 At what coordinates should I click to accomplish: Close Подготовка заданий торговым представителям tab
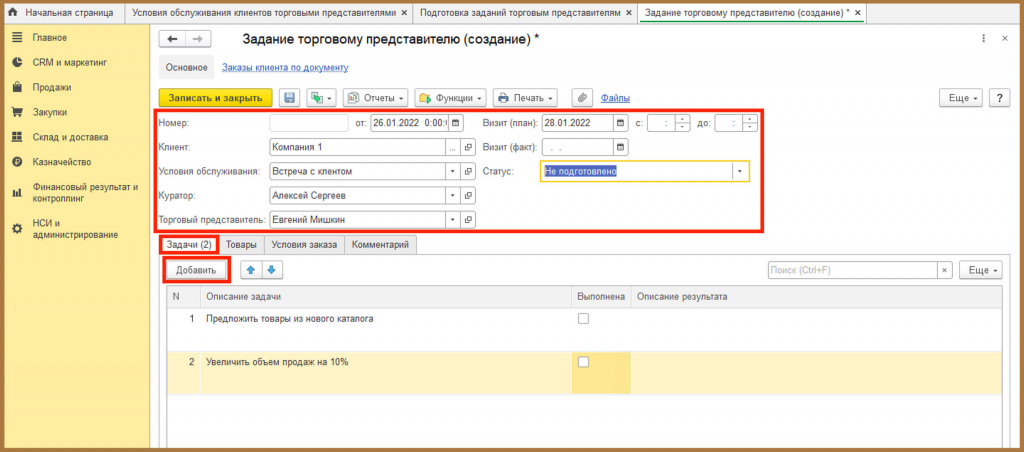click(628, 12)
